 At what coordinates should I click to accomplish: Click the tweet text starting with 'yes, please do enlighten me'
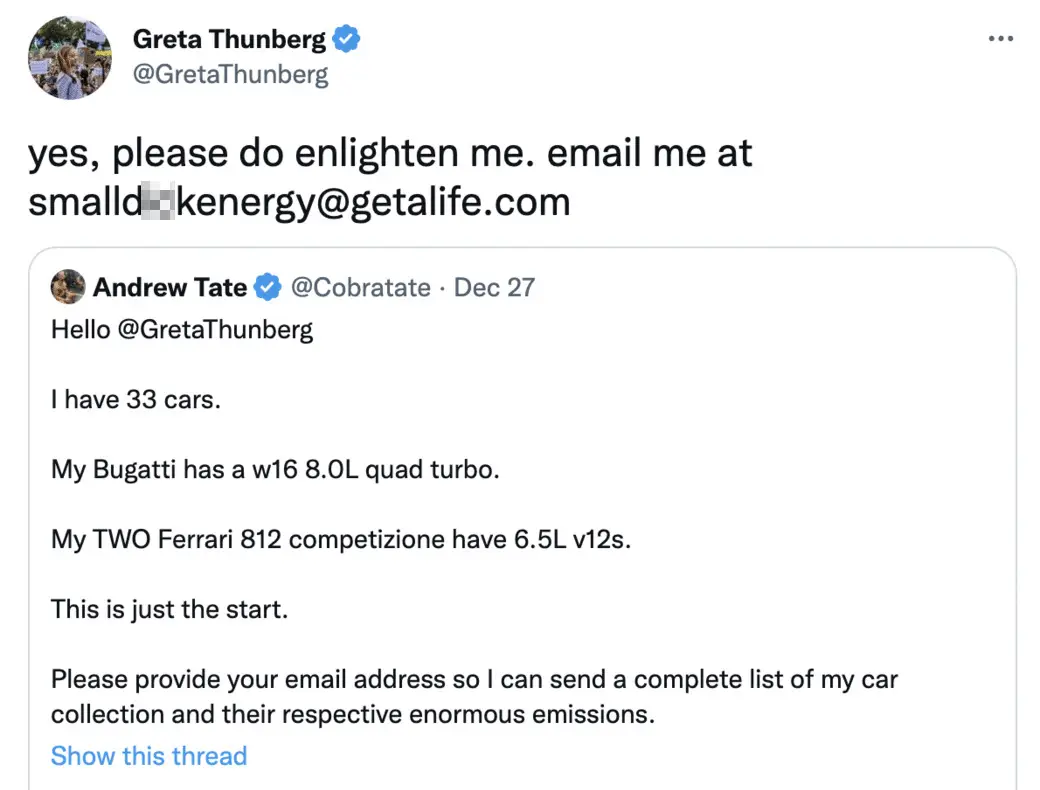388,152
